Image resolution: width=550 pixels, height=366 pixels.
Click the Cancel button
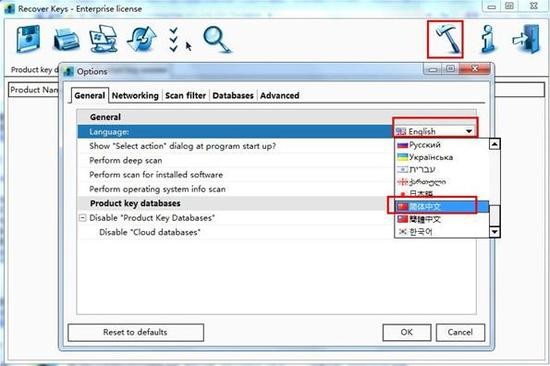point(460,332)
